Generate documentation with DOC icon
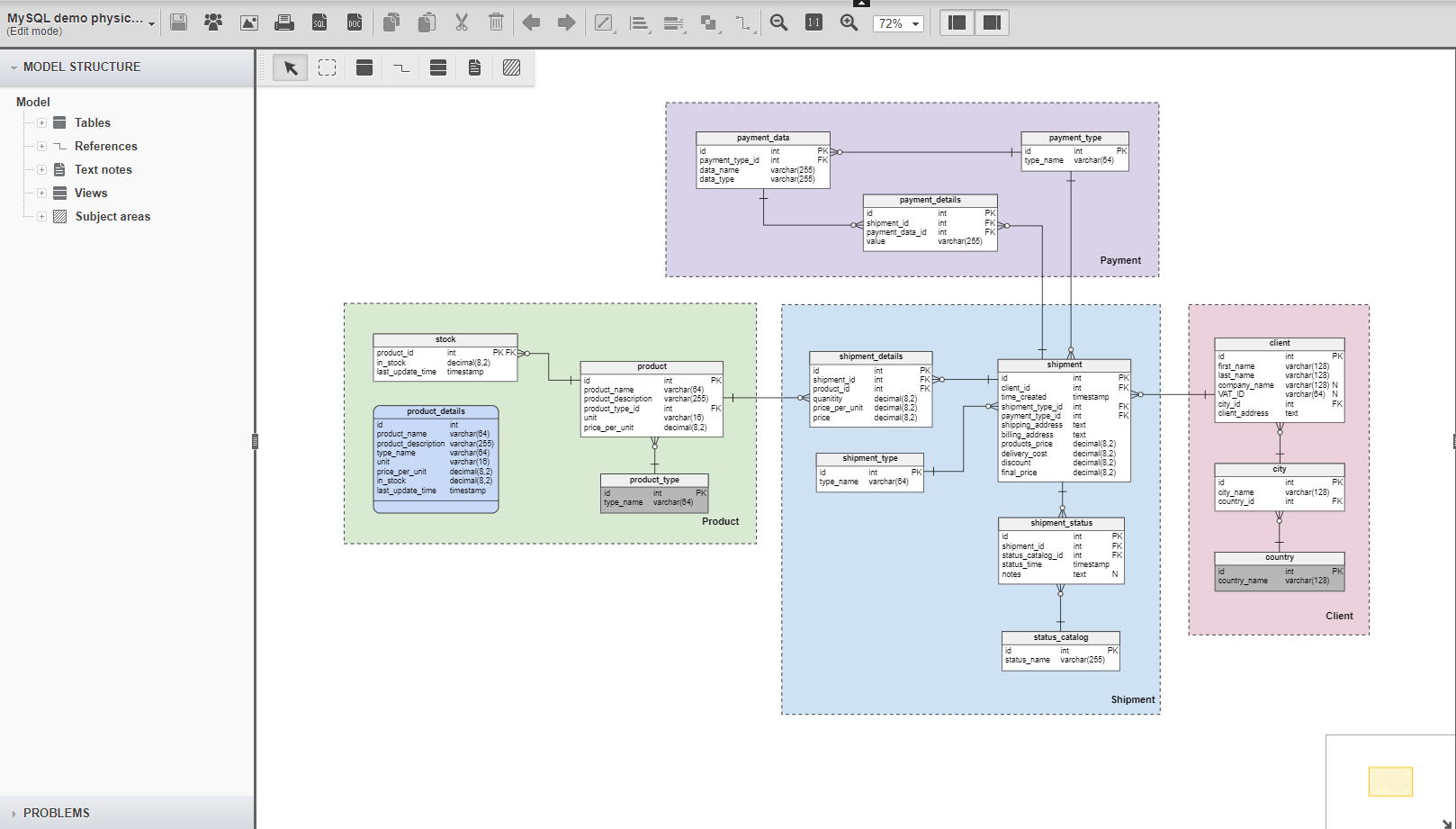This screenshot has width=1456, height=829. 355,23
